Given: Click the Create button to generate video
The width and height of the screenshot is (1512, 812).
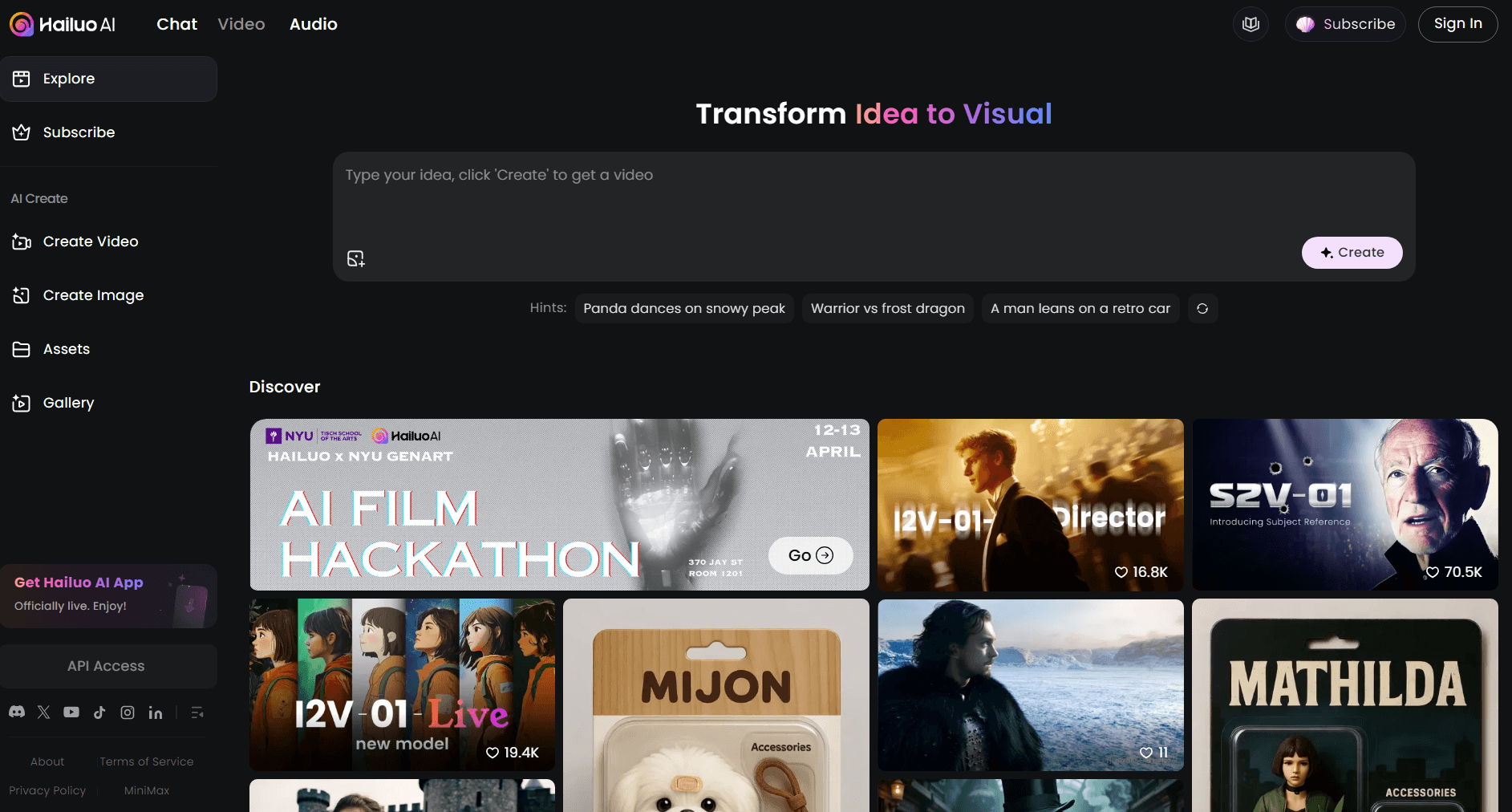Looking at the screenshot, I should coord(1352,252).
